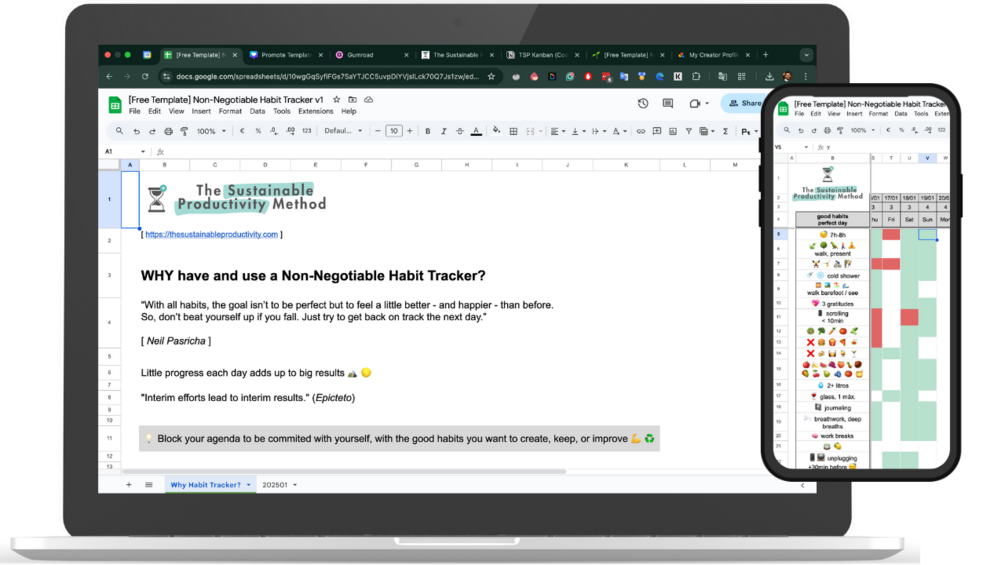The width and height of the screenshot is (1005, 565).
Task: Open the 123 number format menu in laptop toolbar
Action: click(306, 131)
